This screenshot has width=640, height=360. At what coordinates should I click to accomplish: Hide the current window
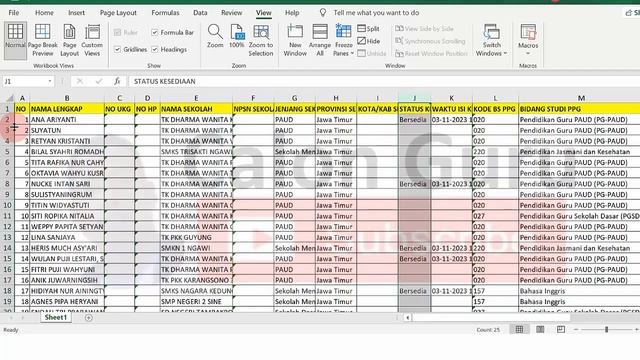point(369,41)
